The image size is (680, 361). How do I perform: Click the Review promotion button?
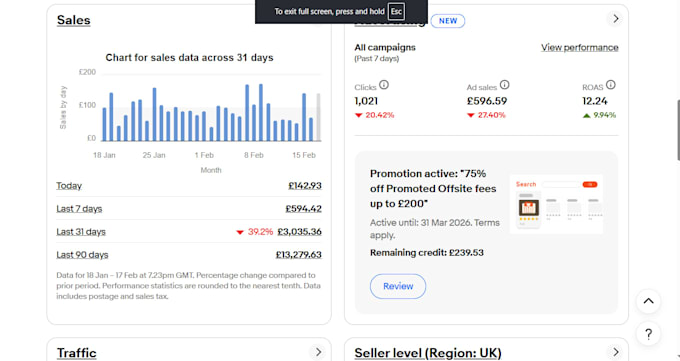(x=398, y=286)
